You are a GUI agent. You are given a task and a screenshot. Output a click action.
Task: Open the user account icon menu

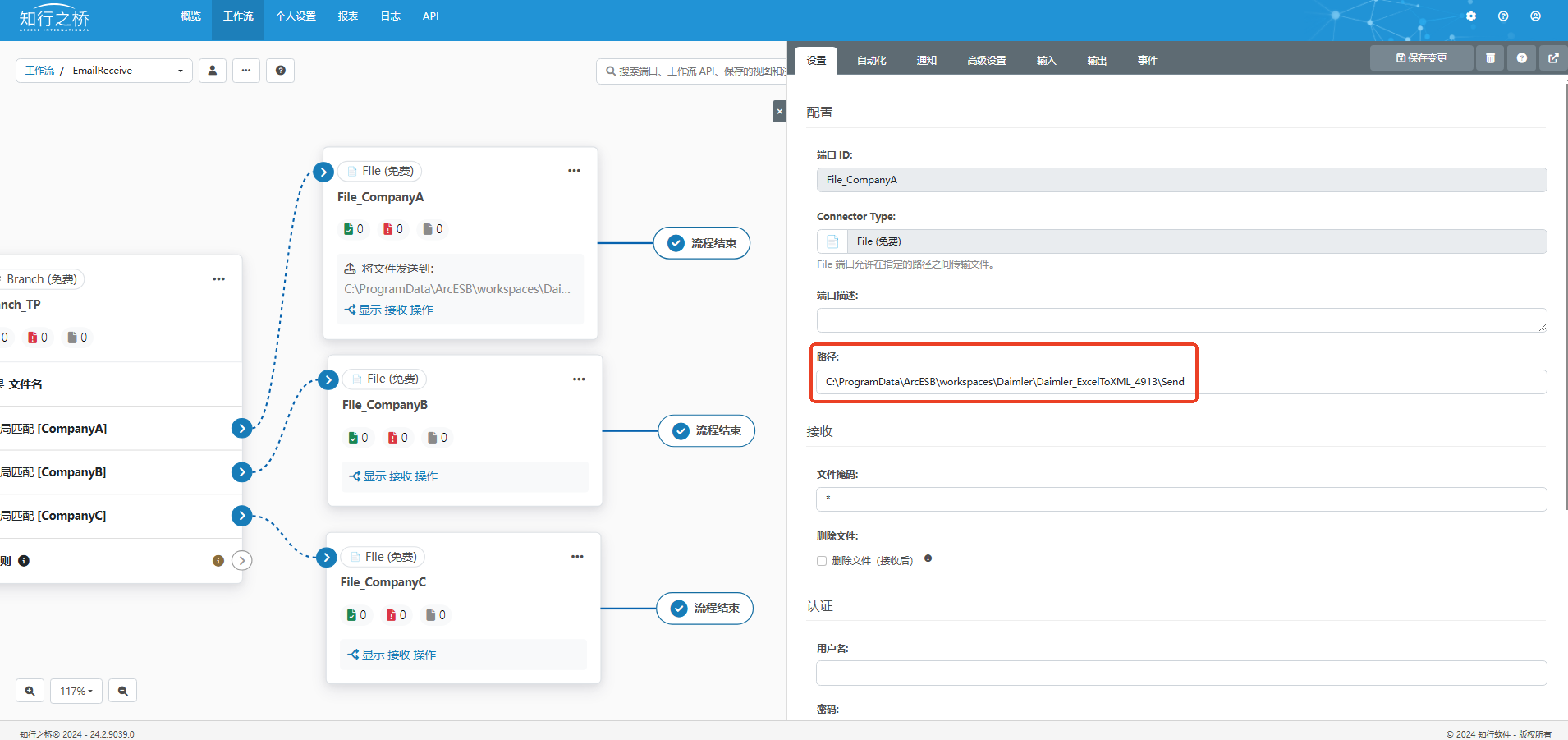[x=1535, y=16]
